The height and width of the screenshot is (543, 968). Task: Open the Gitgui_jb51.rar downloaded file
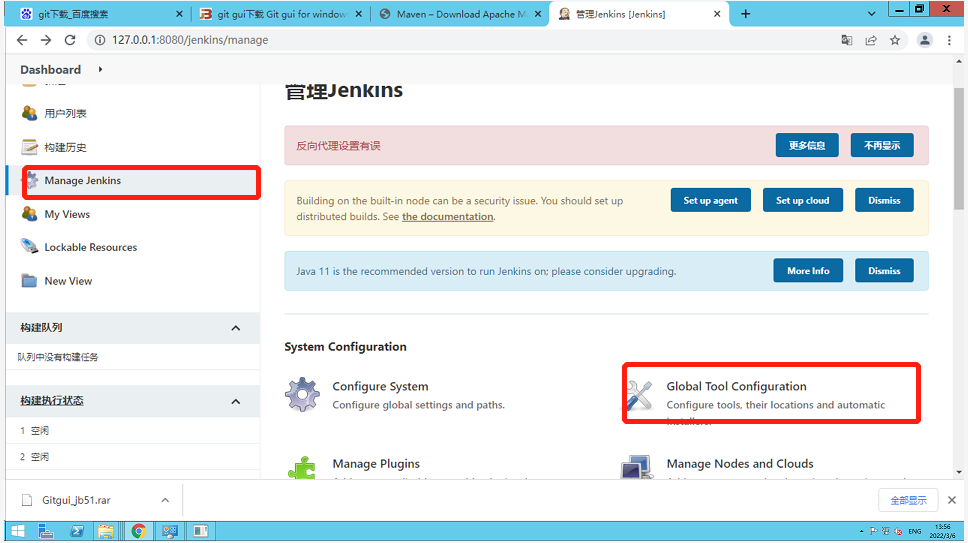pos(77,500)
